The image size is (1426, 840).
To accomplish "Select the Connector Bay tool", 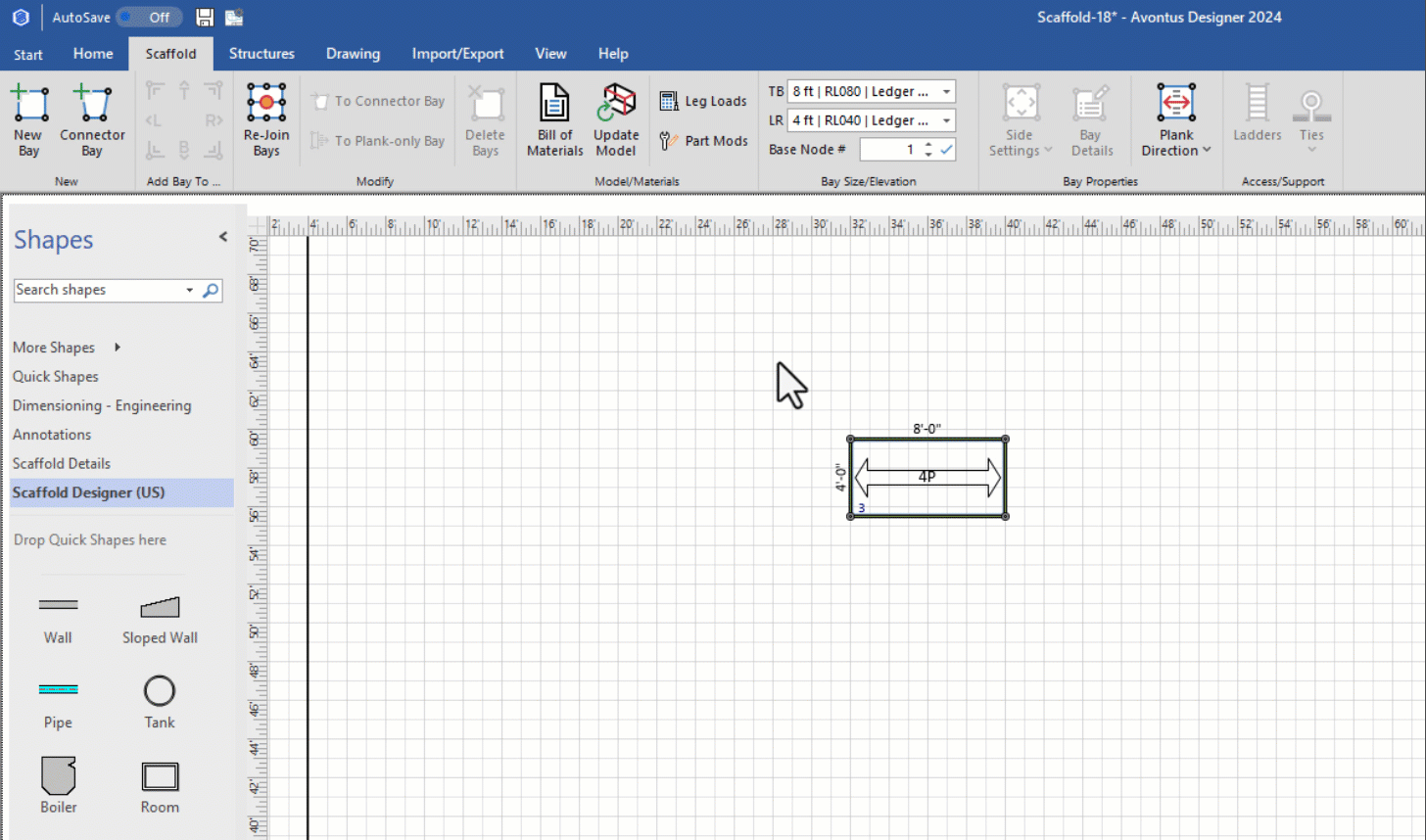I will tap(92, 103).
